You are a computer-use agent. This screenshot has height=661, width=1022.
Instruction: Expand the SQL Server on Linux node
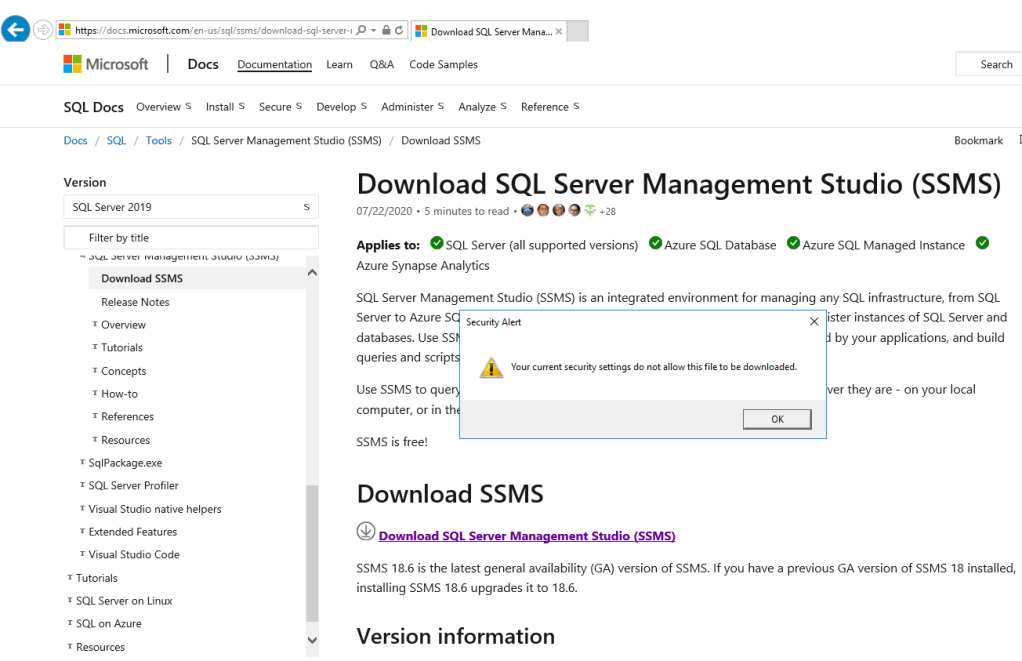tap(124, 601)
